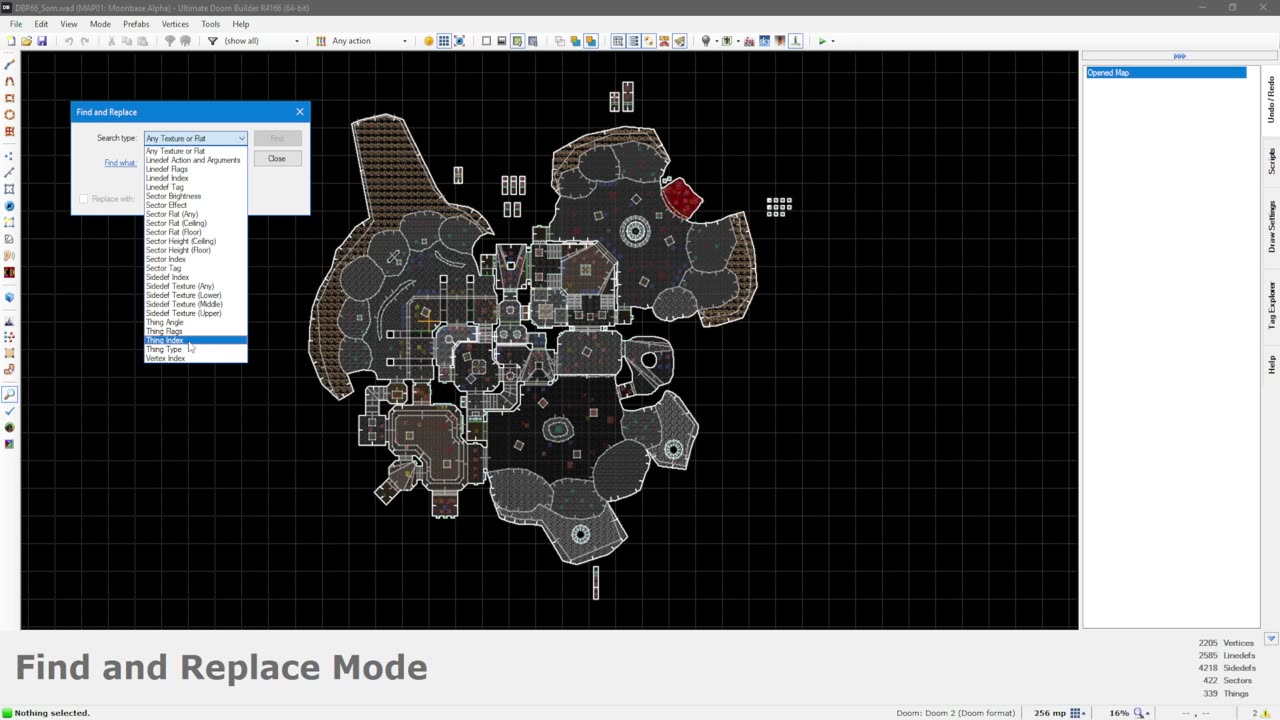The height and width of the screenshot is (720, 1280).
Task: Click the Draw Grid tool icon
Action: [10, 131]
